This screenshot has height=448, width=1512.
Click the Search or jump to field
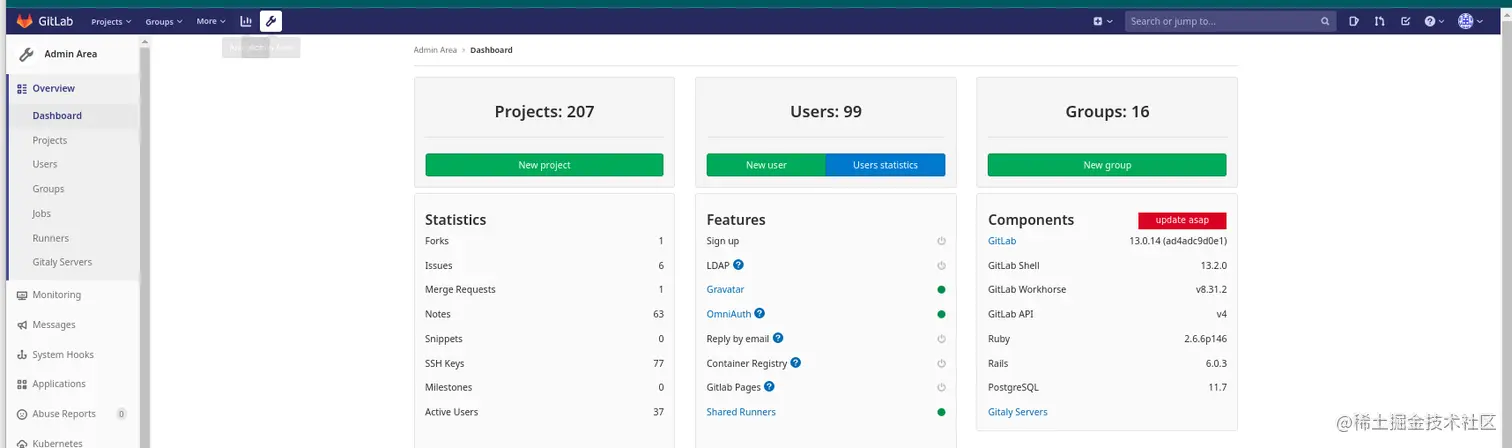pos(1229,21)
